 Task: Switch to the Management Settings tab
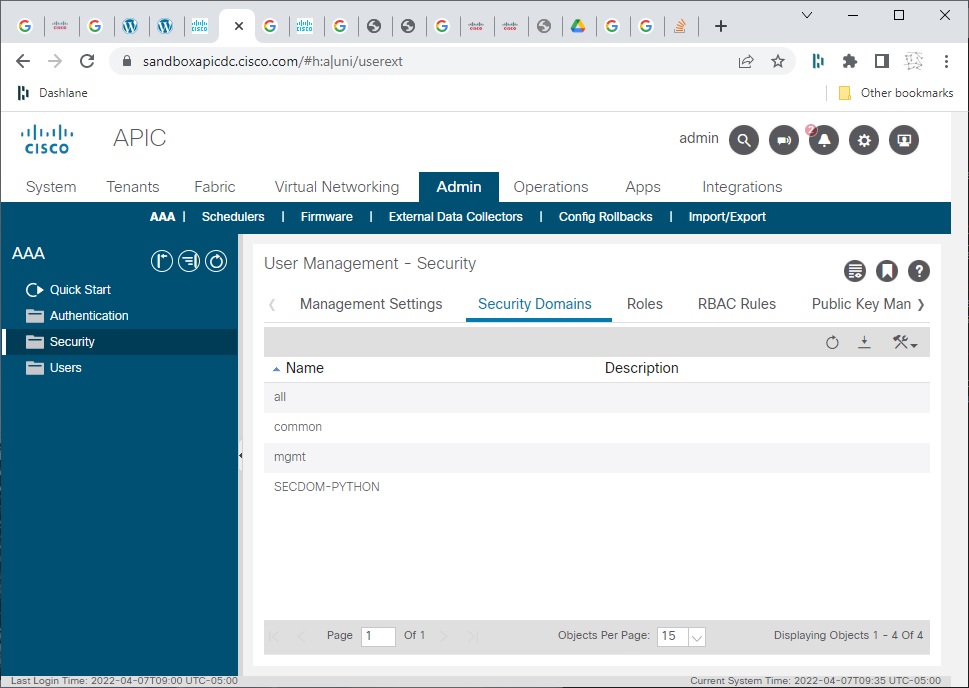click(371, 304)
